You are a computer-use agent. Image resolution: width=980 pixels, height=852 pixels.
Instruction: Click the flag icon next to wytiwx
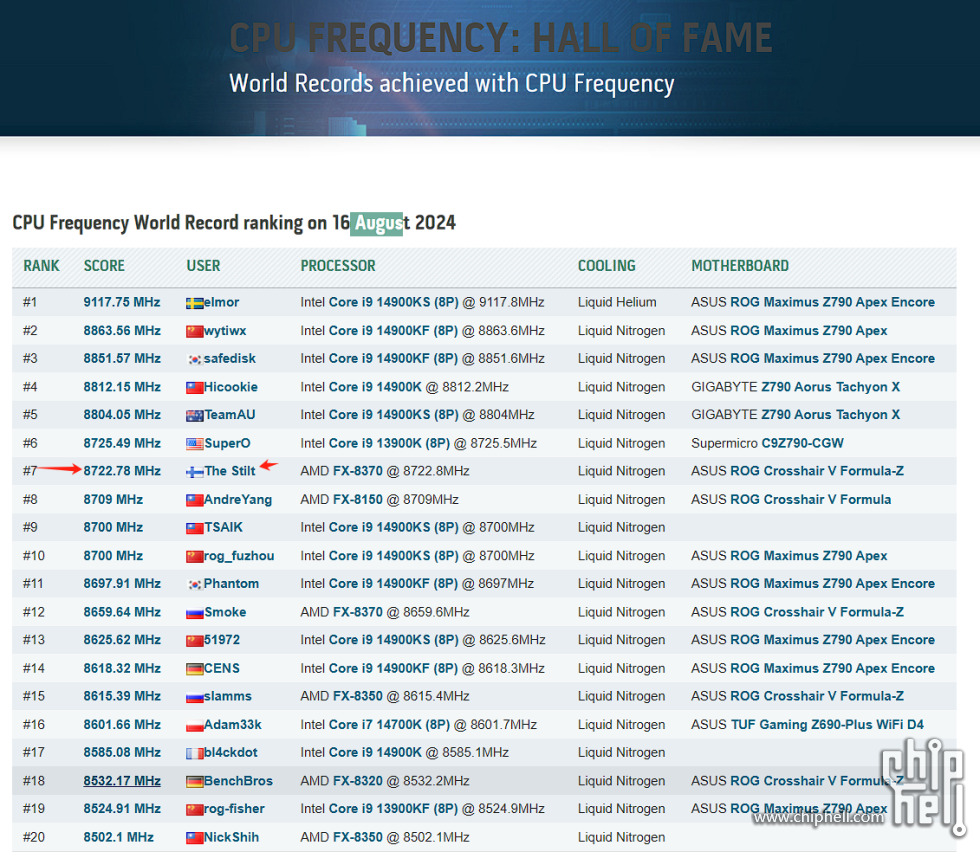tap(194, 331)
